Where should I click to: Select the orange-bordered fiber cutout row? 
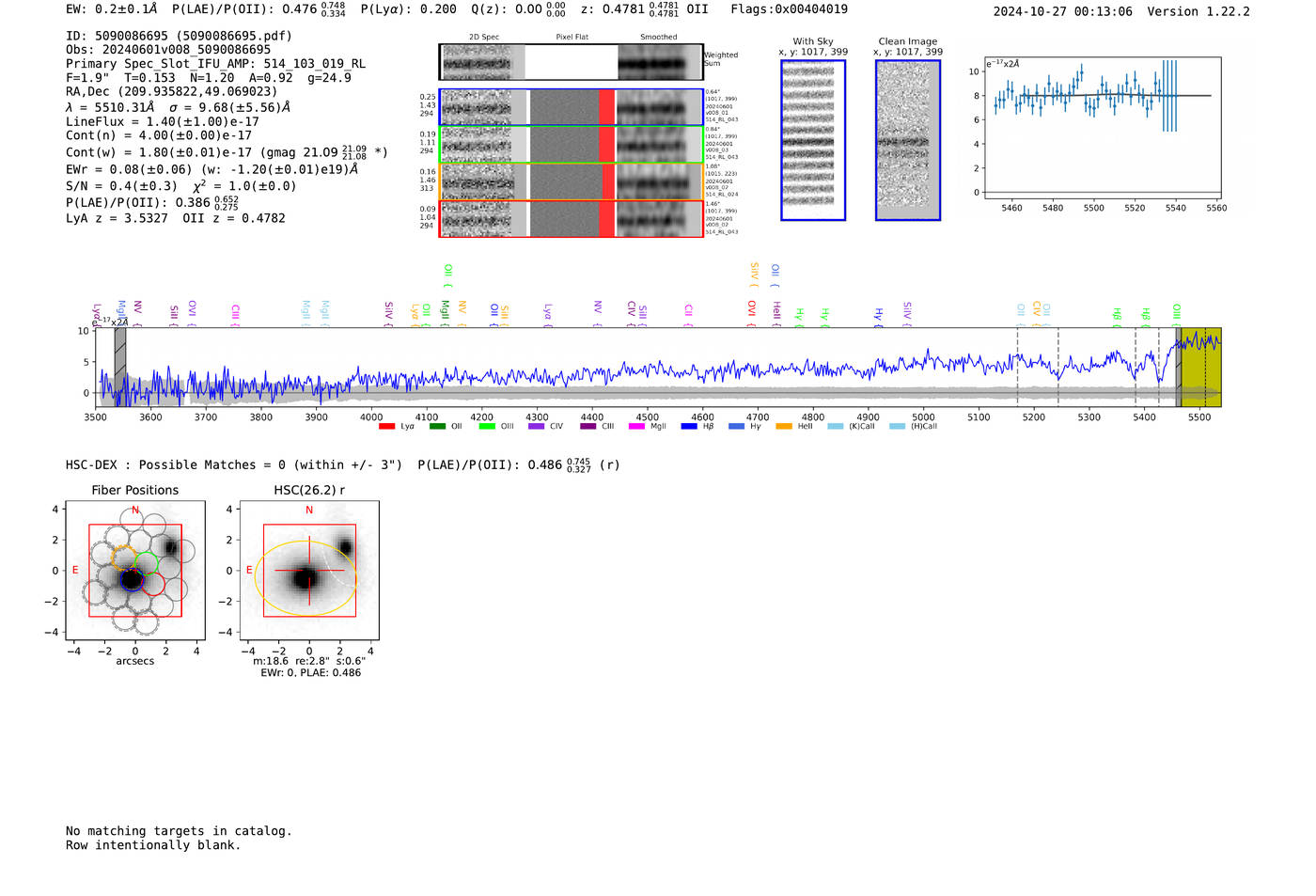pos(571,181)
